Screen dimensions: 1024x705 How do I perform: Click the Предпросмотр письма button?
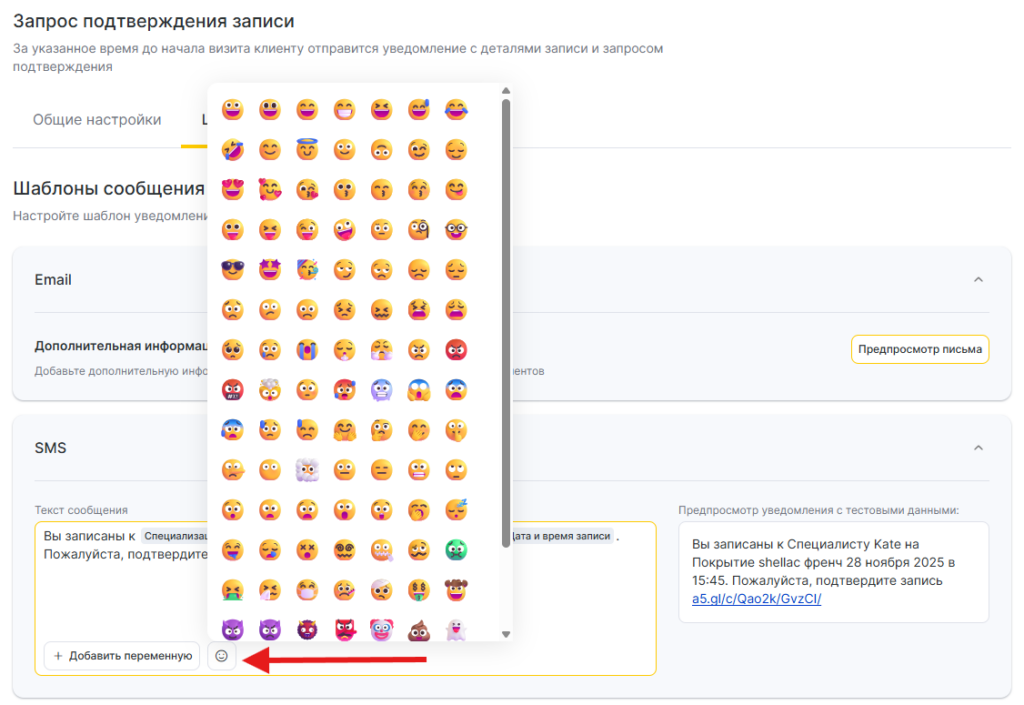(920, 350)
